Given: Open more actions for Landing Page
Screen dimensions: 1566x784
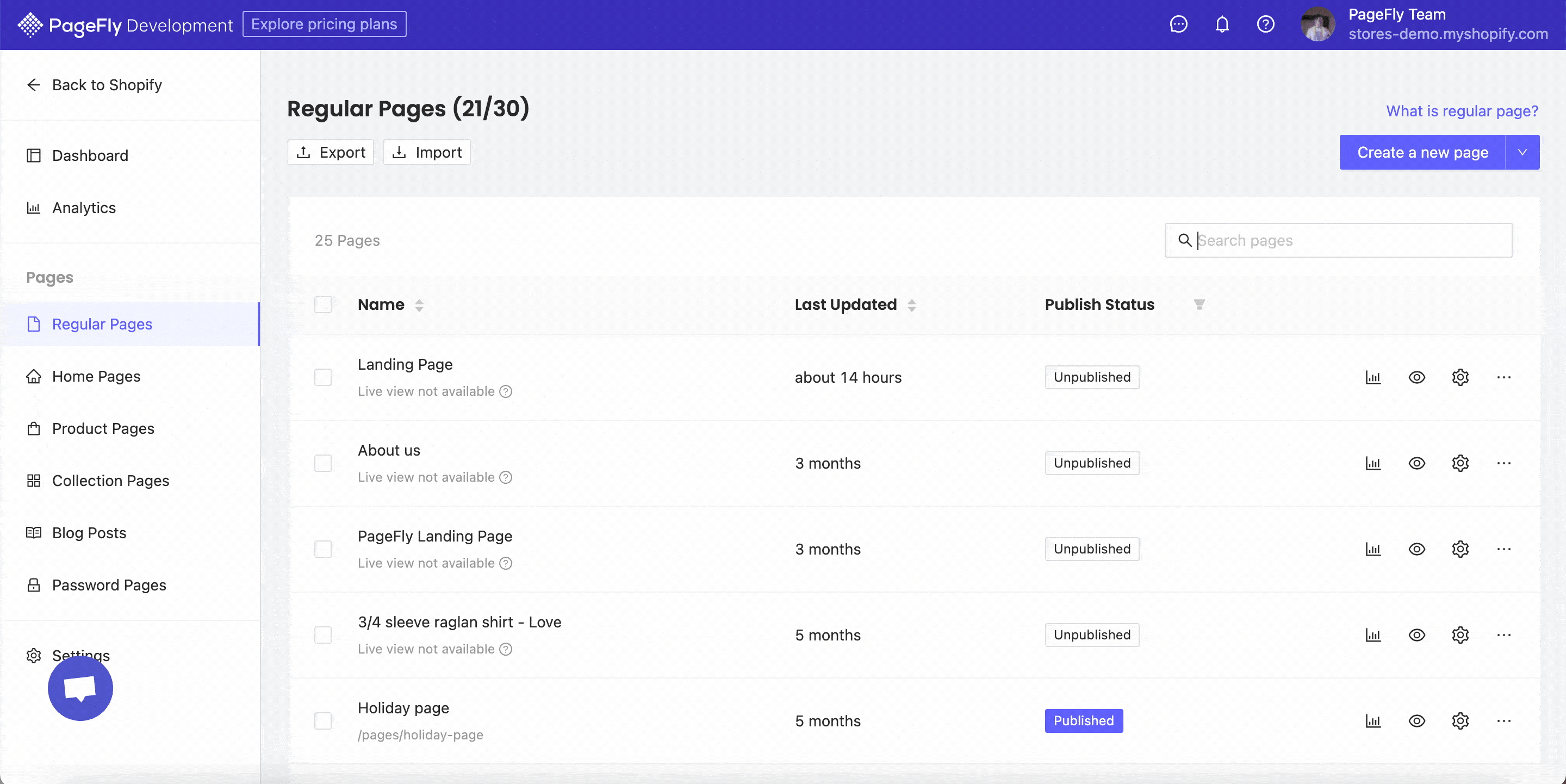Looking at the screenshot, I should 1504,377.
